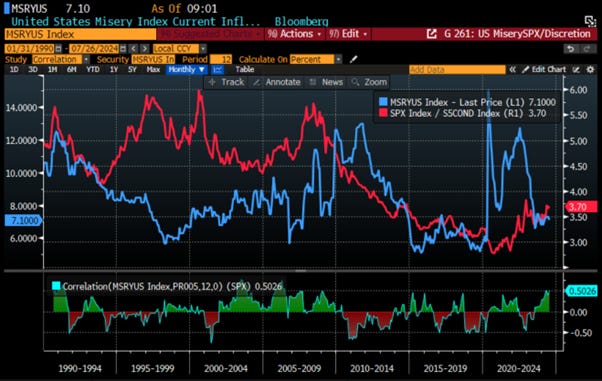Open the external link icon beside G 261
This screenshot has height=381, width=602.
point(432,34)
